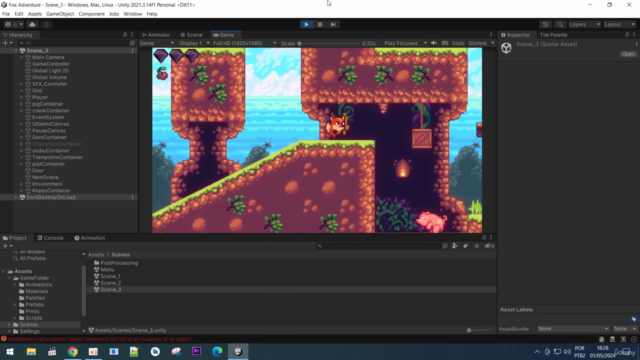Click the Pause button in the toolbar
Screen dimensions: 640x360
coord(320,24)
